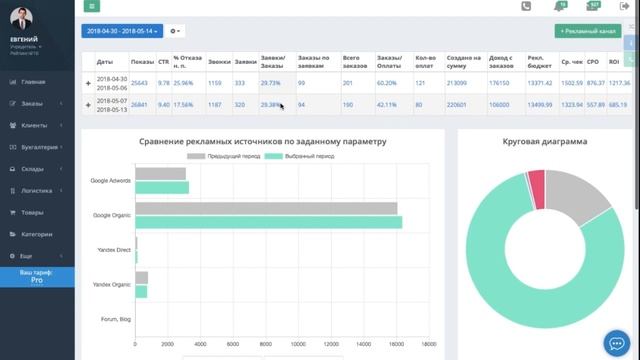Viewport: 640px width, 360px height.
Task: Click the 60.20% Заказы/Оплаты cell
Action: pyautogui.click(x=387, y=83)
